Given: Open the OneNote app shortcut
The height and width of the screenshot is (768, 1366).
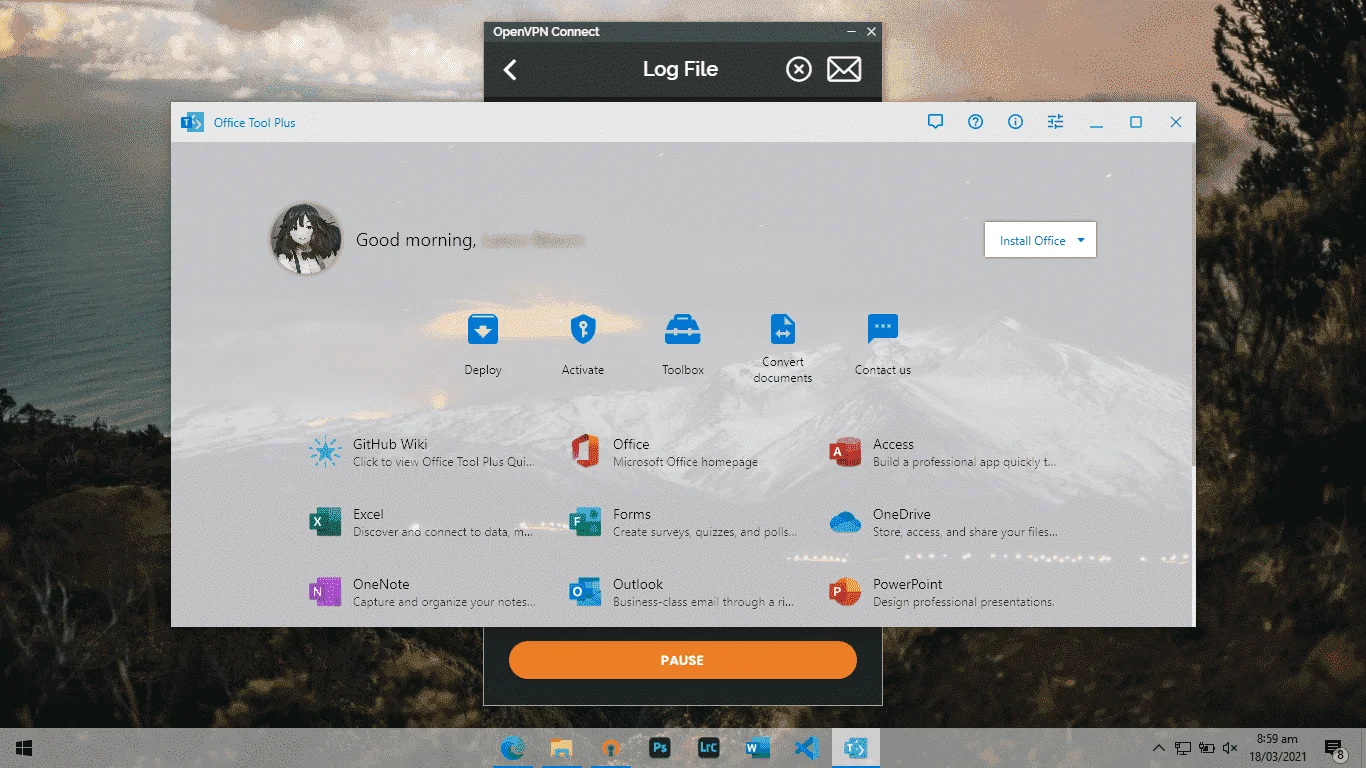Looking at the screenshot, I should click(422, 592).
